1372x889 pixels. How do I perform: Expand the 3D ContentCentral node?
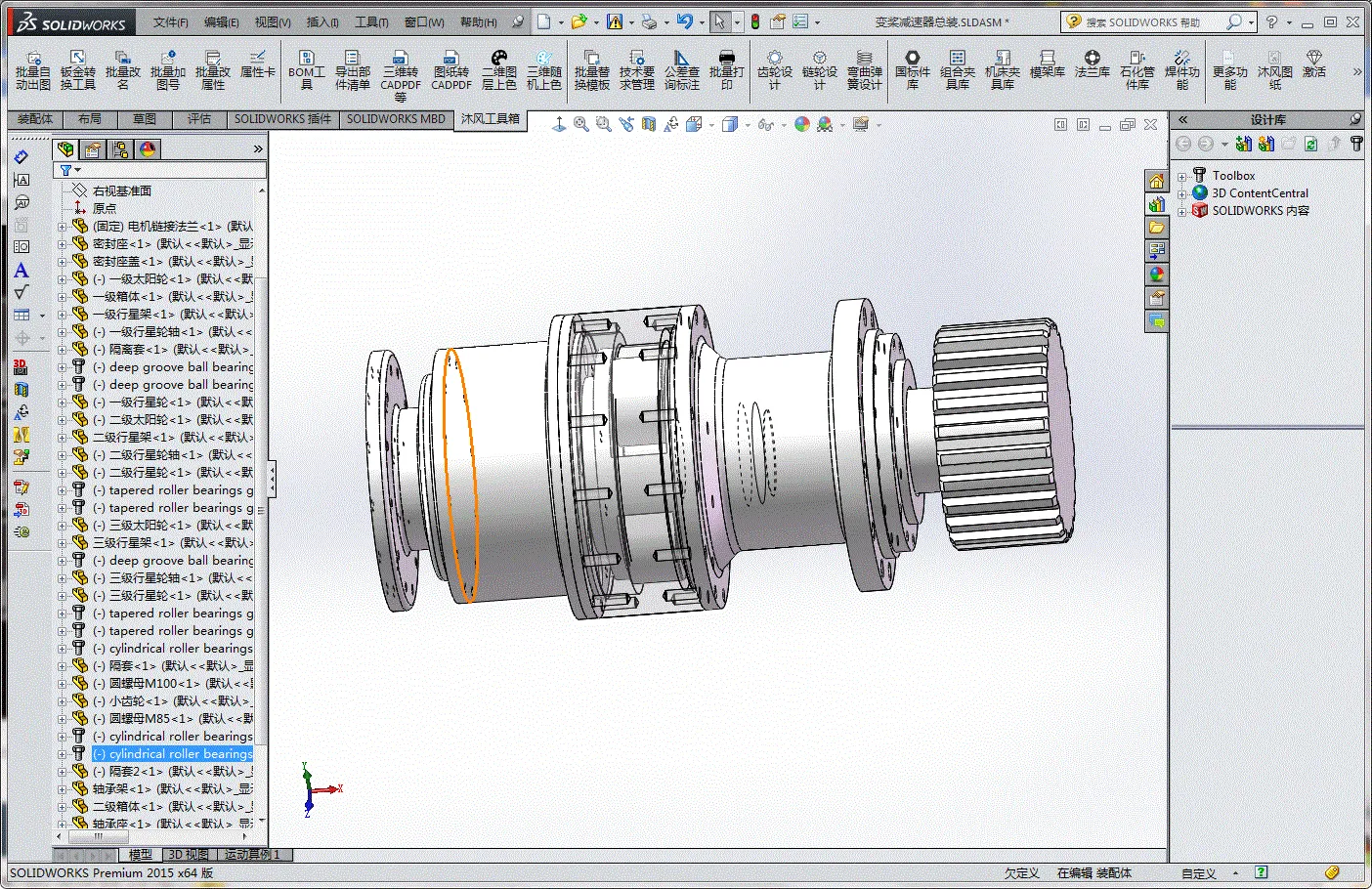pos(1181,194)
